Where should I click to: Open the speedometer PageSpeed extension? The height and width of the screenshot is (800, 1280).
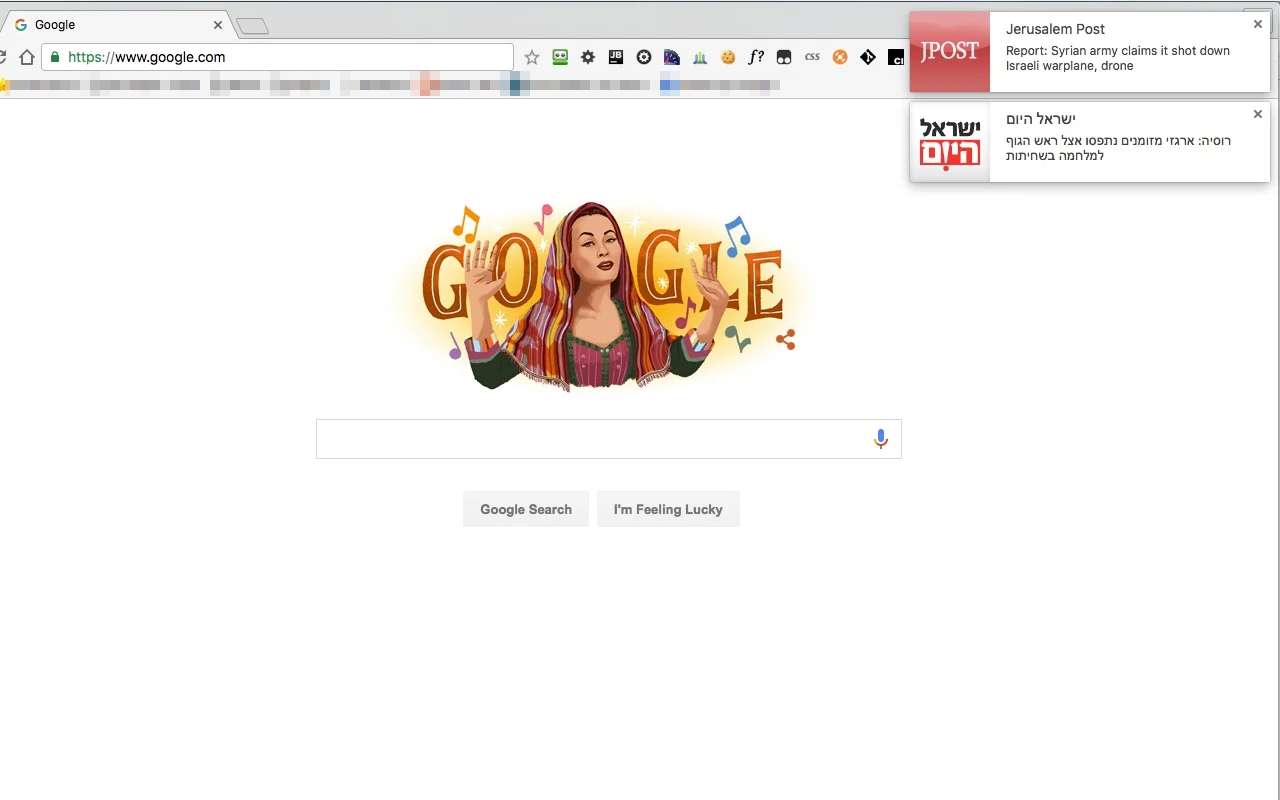point(672,58)
